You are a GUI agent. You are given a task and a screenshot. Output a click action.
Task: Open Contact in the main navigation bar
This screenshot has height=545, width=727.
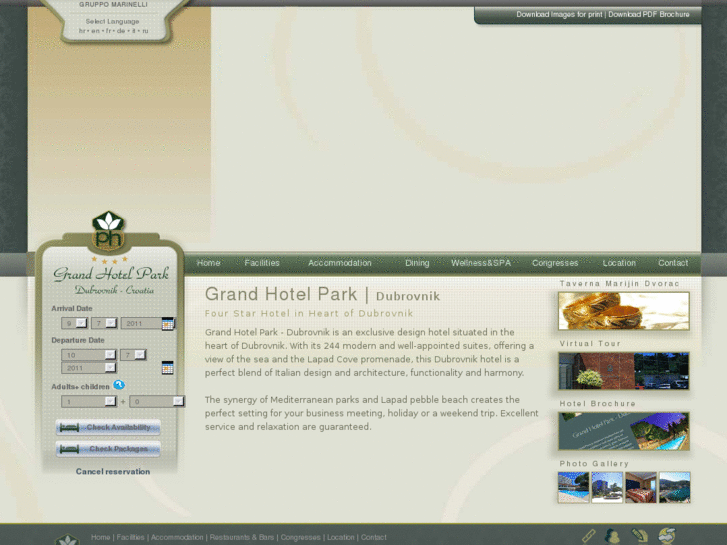673,263
